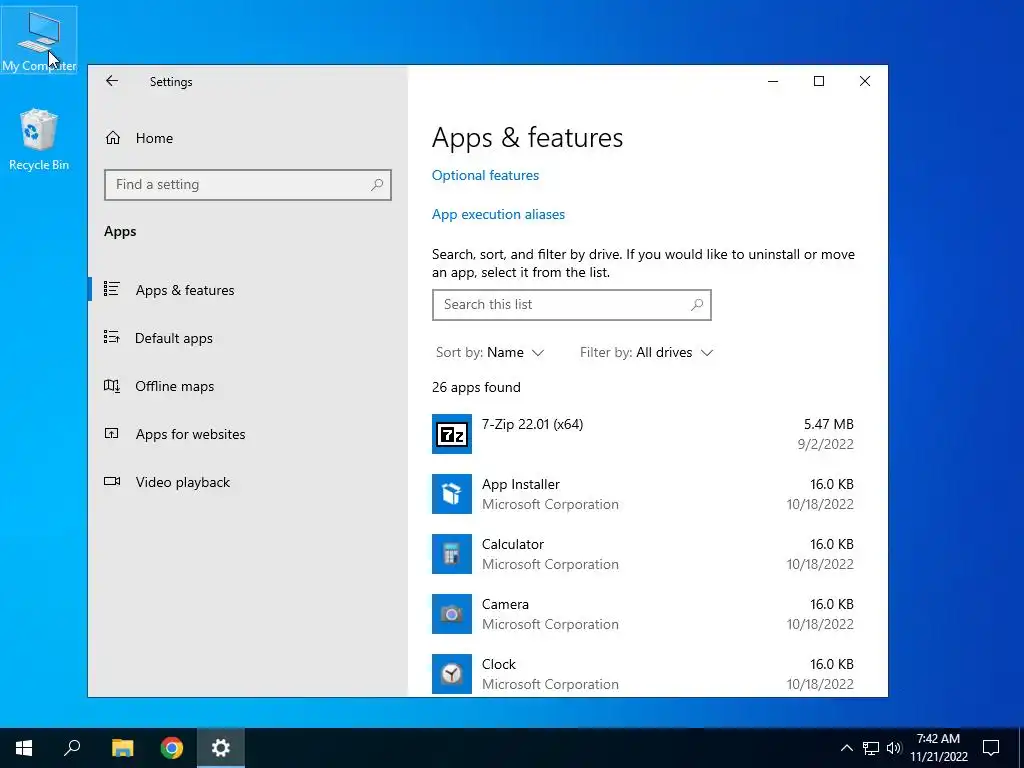Maximize the Settings window
The height and width of the screenshot is (768, 1024).
click(x=819, y=81)
